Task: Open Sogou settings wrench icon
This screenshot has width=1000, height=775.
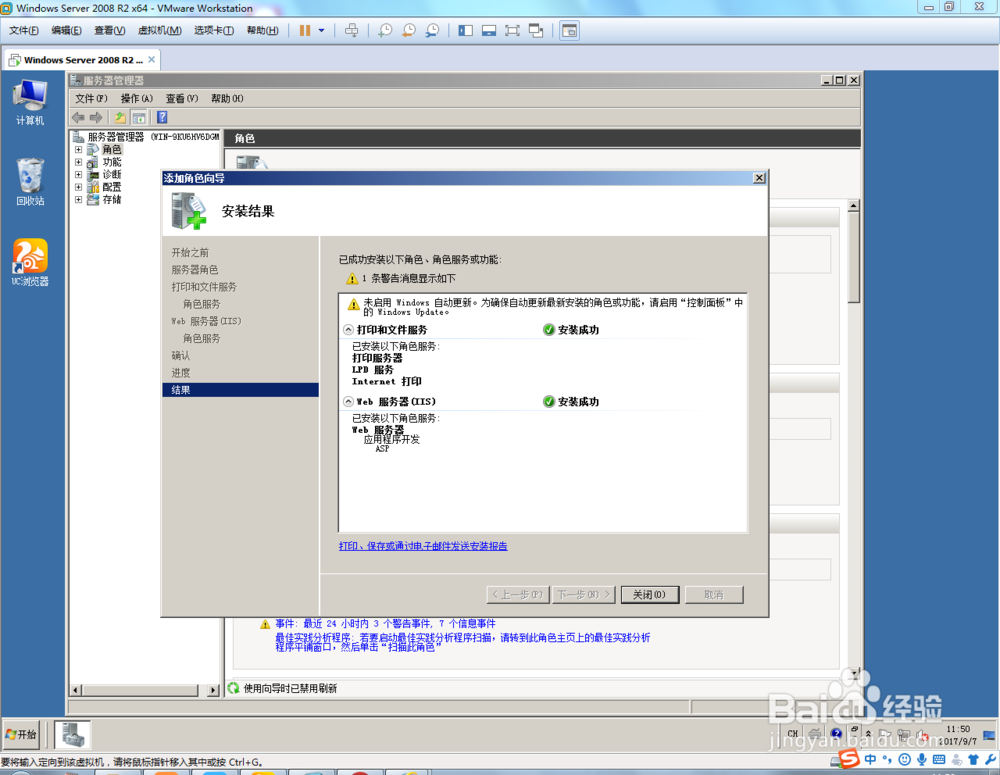Action: 990,760
